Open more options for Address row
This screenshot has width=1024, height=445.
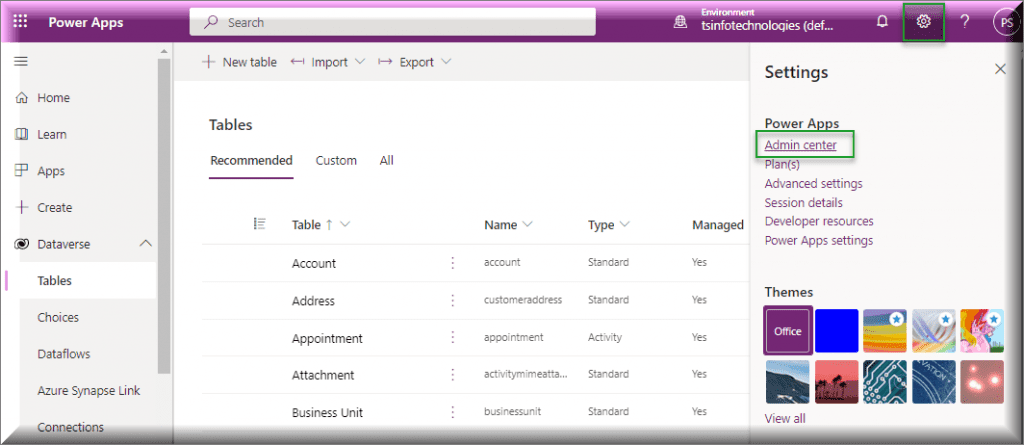[x=452, y=300]
